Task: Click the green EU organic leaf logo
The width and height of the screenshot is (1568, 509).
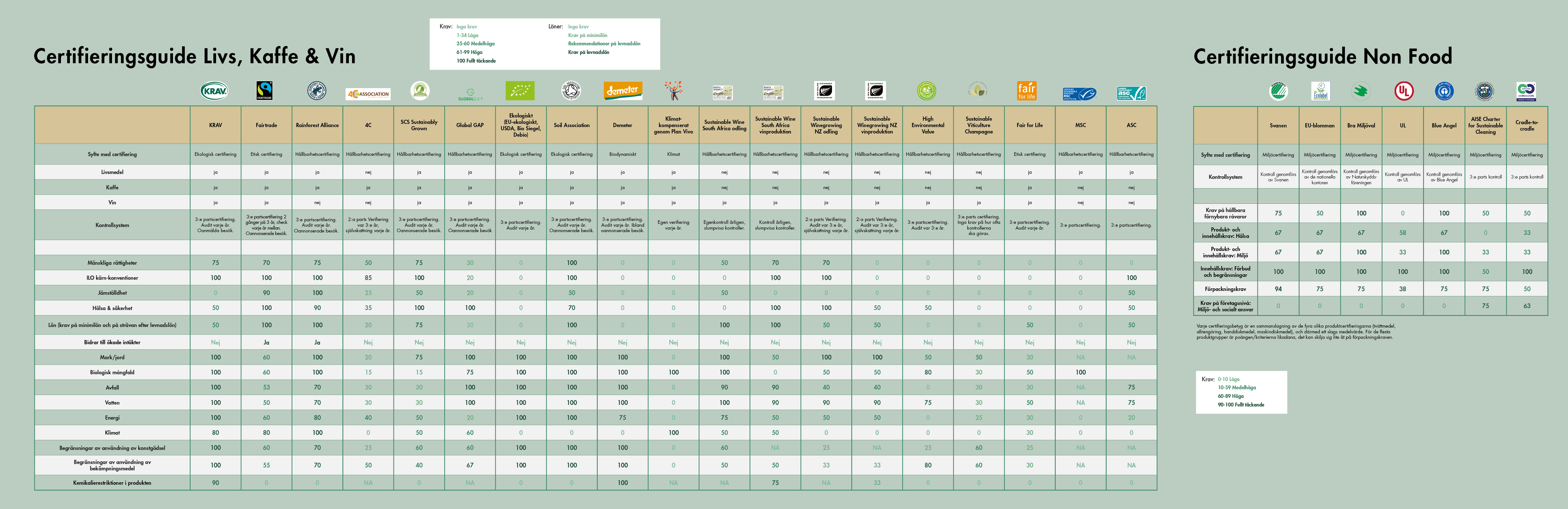Action: [x=520, y=91]
